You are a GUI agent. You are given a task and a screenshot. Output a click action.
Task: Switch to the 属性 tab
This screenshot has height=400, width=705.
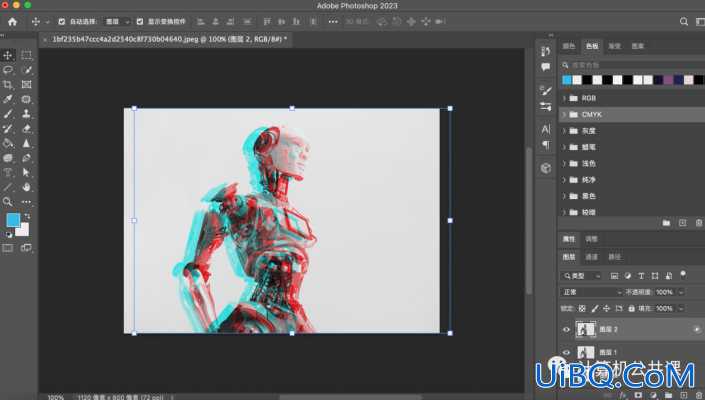coord(569,239)
